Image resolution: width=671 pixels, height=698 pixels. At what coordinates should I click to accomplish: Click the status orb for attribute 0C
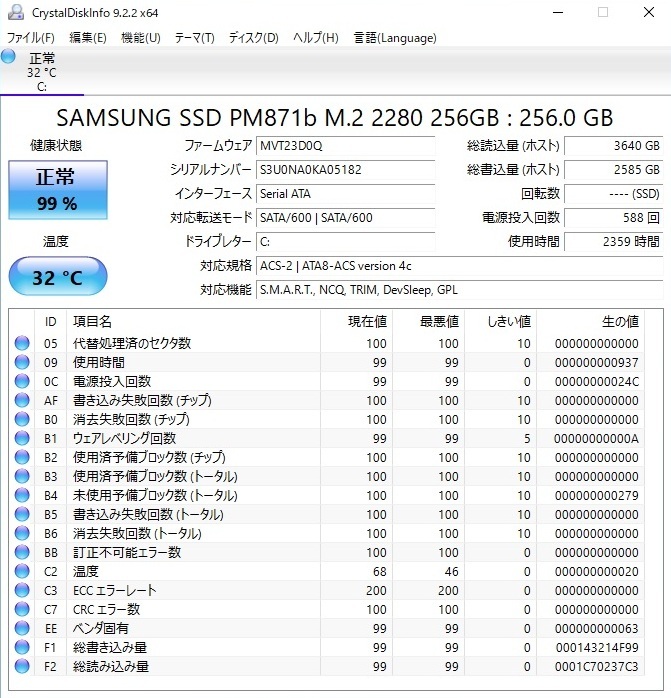[x=22, y=381]
